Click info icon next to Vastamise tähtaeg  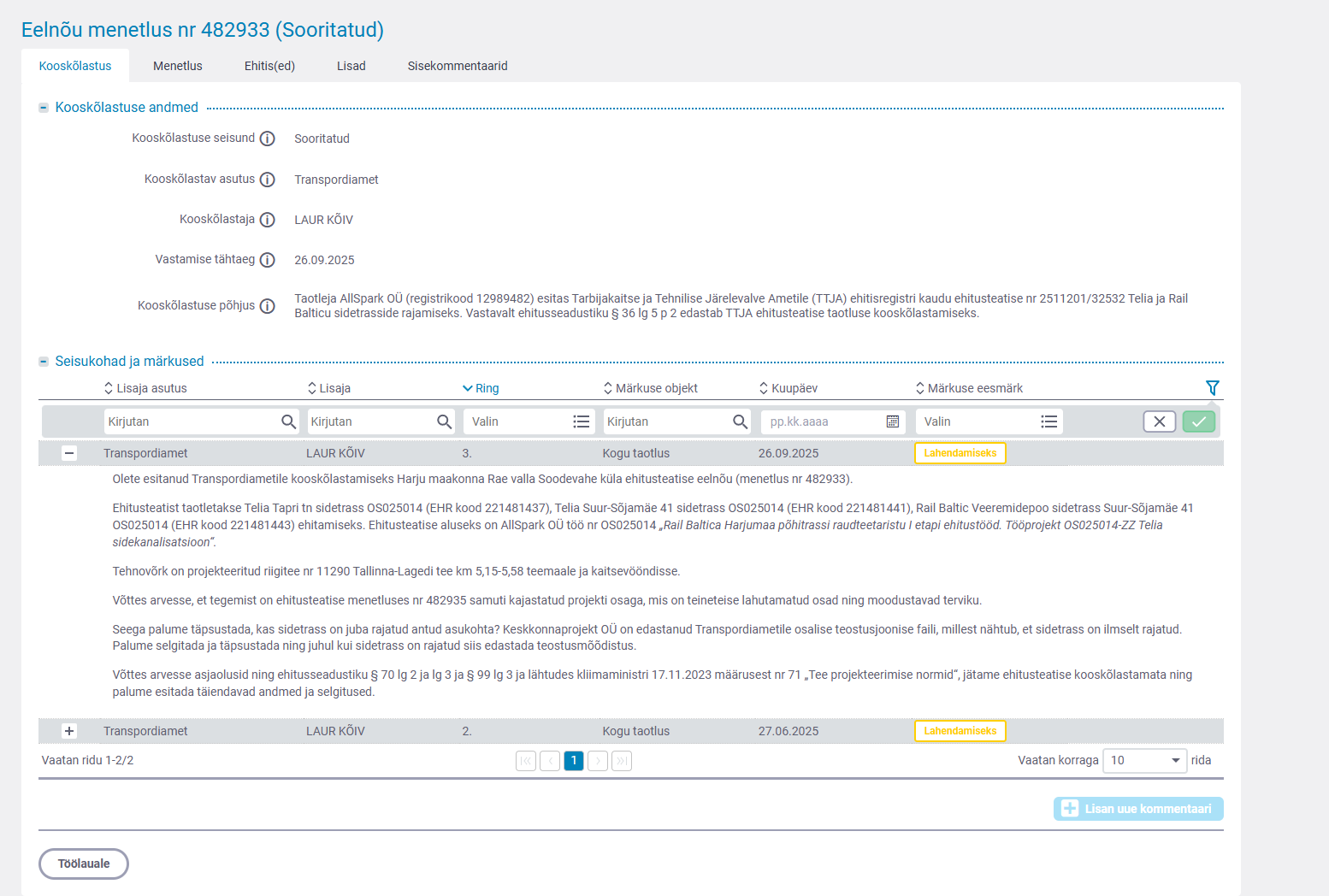pyautogui.click(x=268, y=260)
